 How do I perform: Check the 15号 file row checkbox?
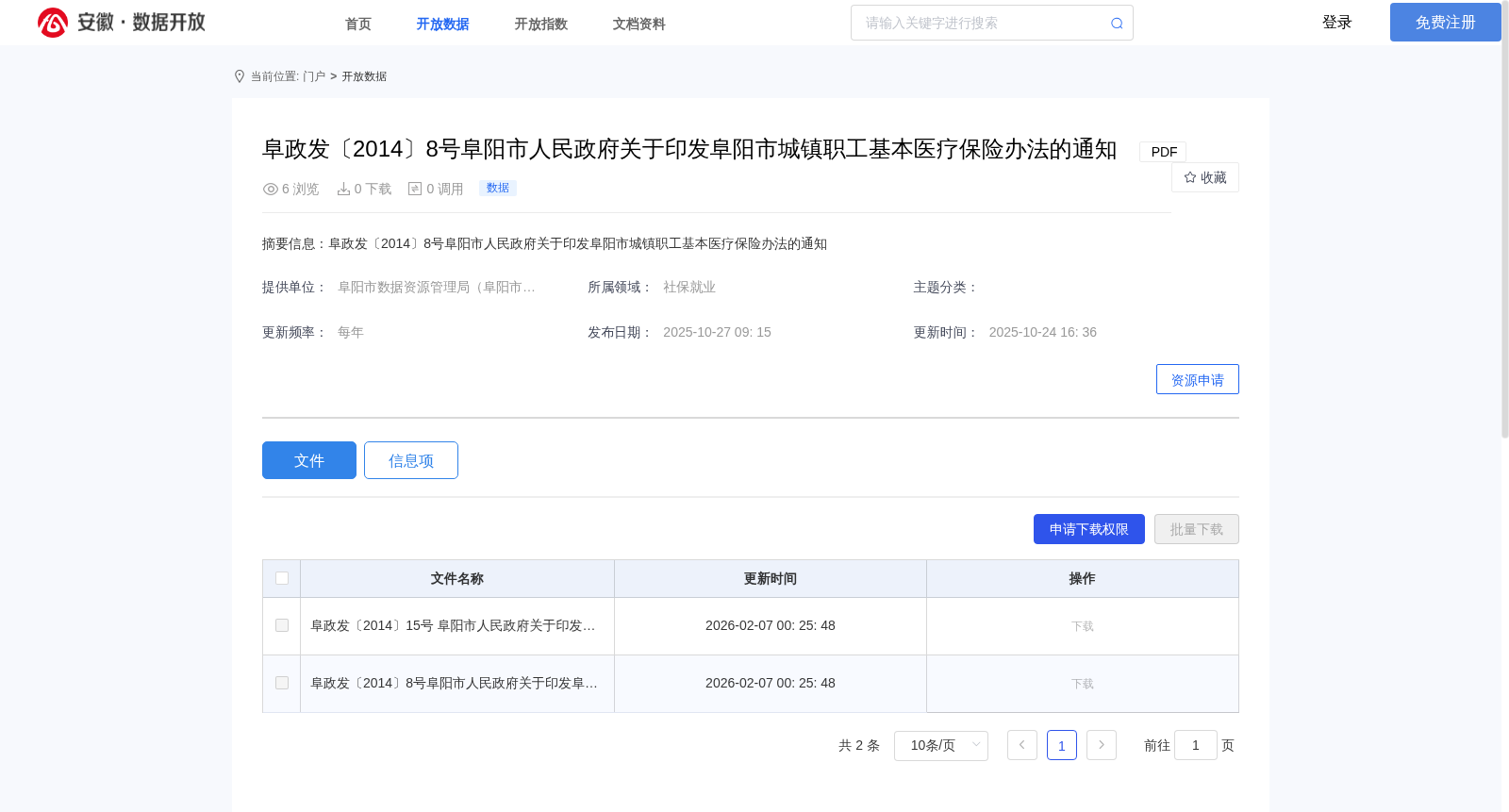point(282,625)
